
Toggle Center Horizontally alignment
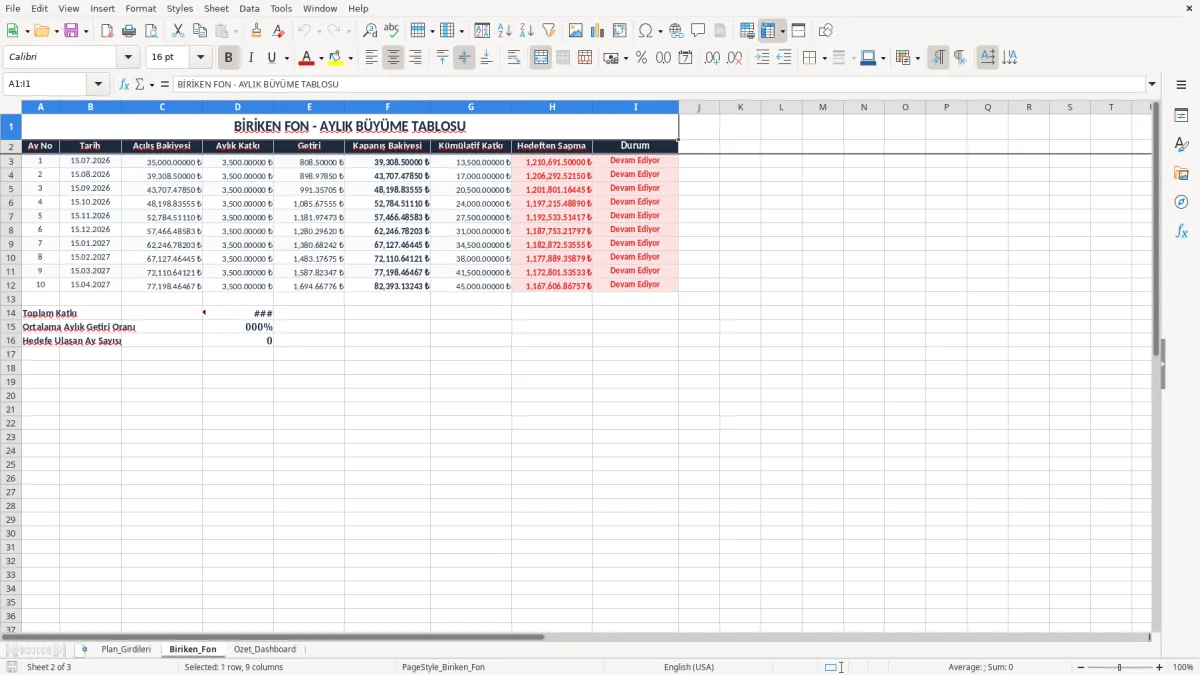(393, 58)
